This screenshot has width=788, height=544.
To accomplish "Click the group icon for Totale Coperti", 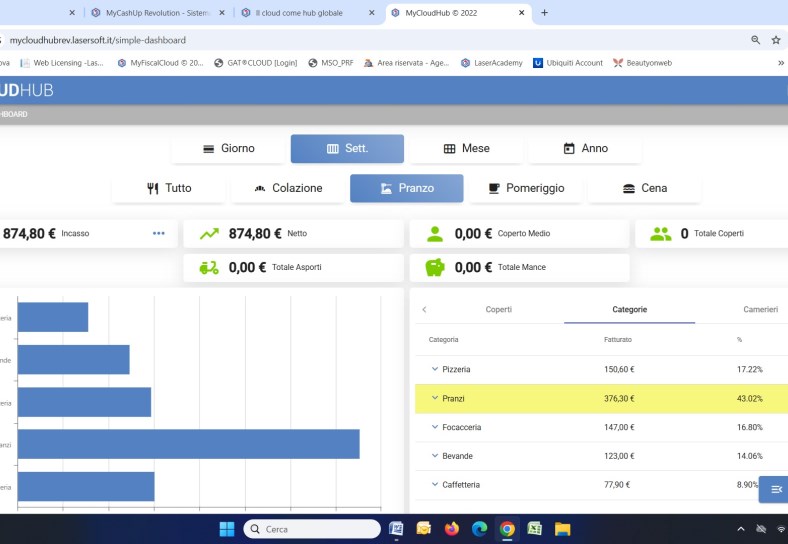I will point(660,234).
